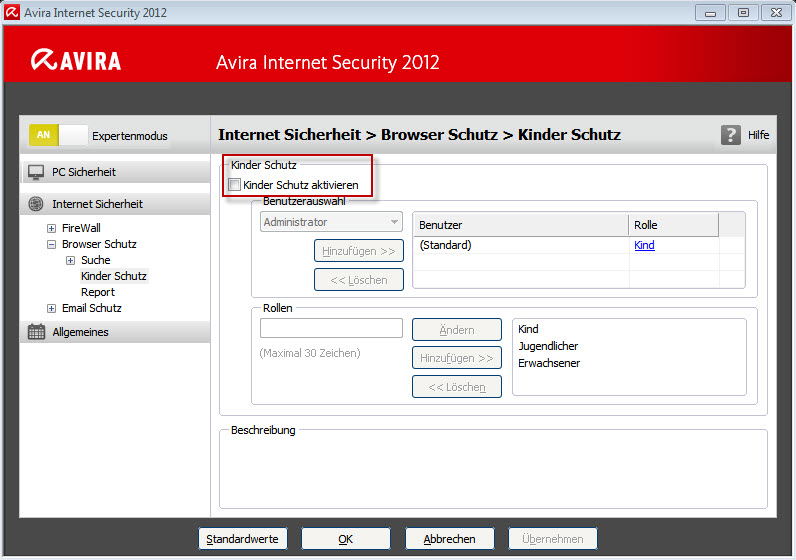Select the Email Schutz tree label
The image size is (796, 560).
[91, 308]
